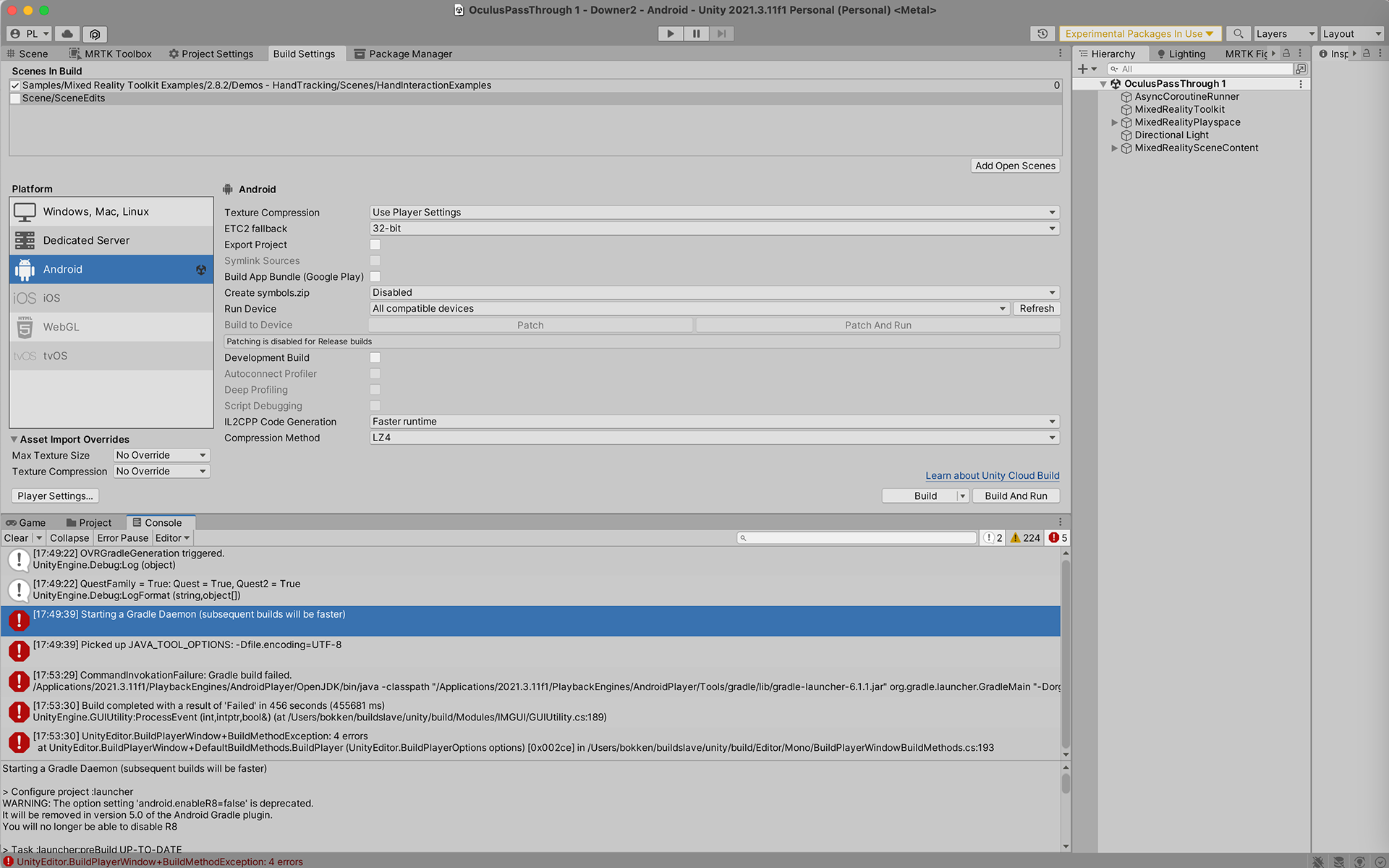Toggle the Hierarchy panel lock icon
This screenshot has height=868, width=1389.
pyautogui.click(x=1286, y=54)
